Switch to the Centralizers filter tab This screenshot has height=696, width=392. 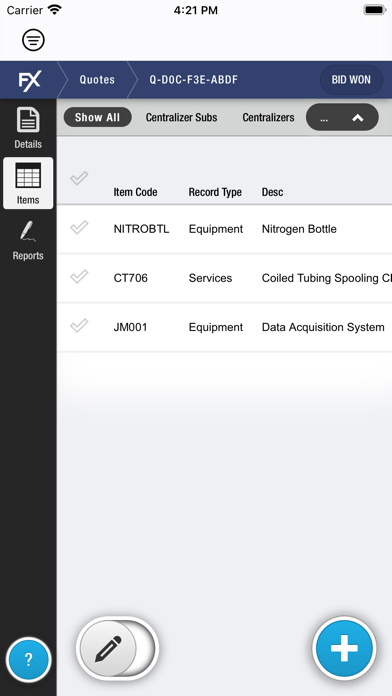(x=268, y=118)
